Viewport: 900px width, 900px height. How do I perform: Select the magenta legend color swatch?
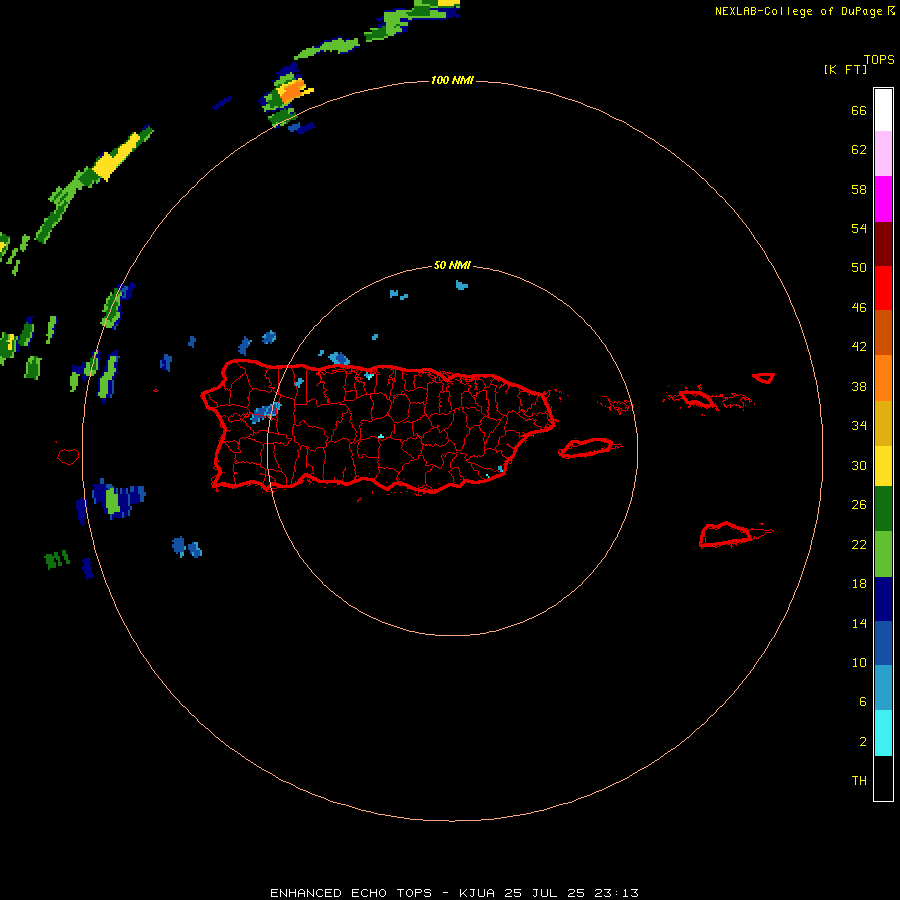coord(883,199)
